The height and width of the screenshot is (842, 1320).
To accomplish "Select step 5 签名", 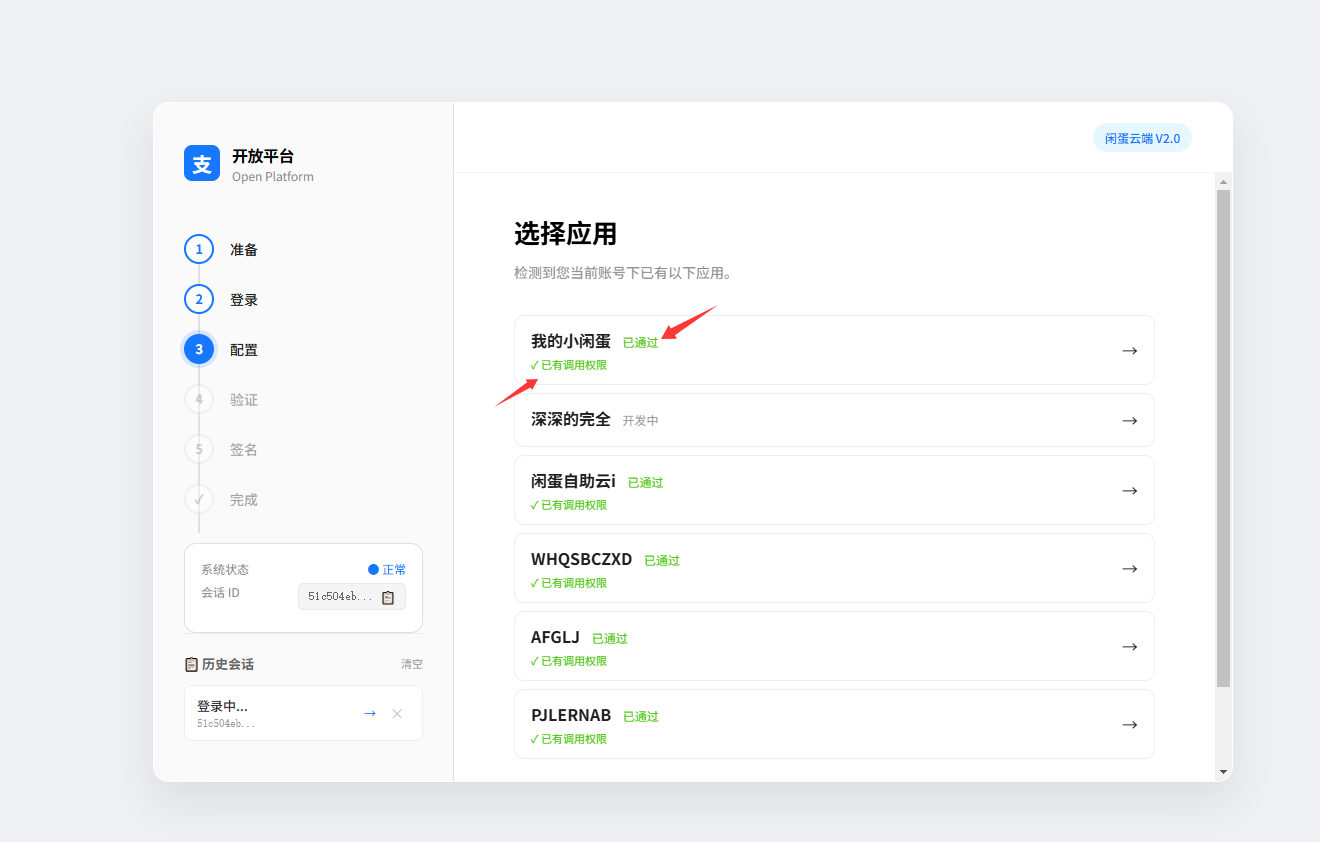I will point(199,449).
